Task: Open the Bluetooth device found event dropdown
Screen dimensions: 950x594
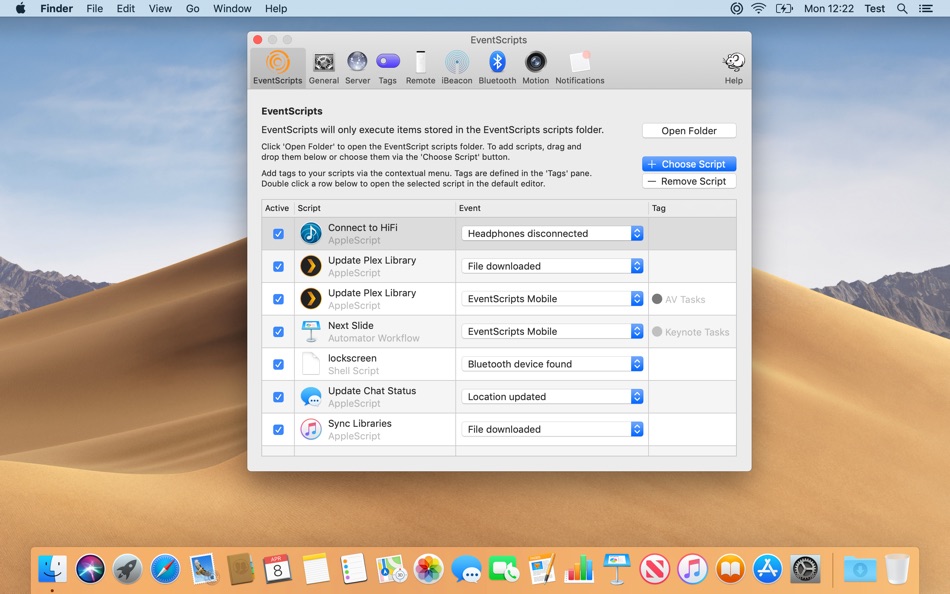Action: tap(552, 365)
